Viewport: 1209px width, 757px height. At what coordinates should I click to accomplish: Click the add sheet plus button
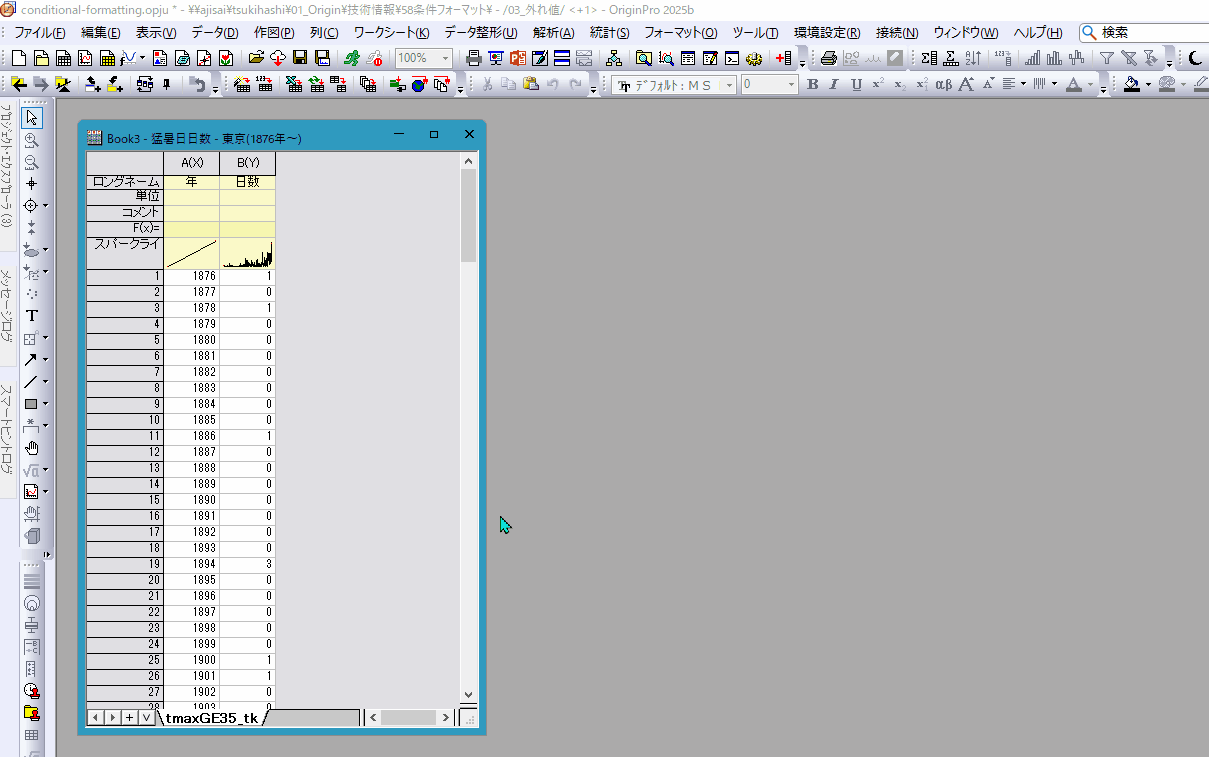(x=130, y=718)
